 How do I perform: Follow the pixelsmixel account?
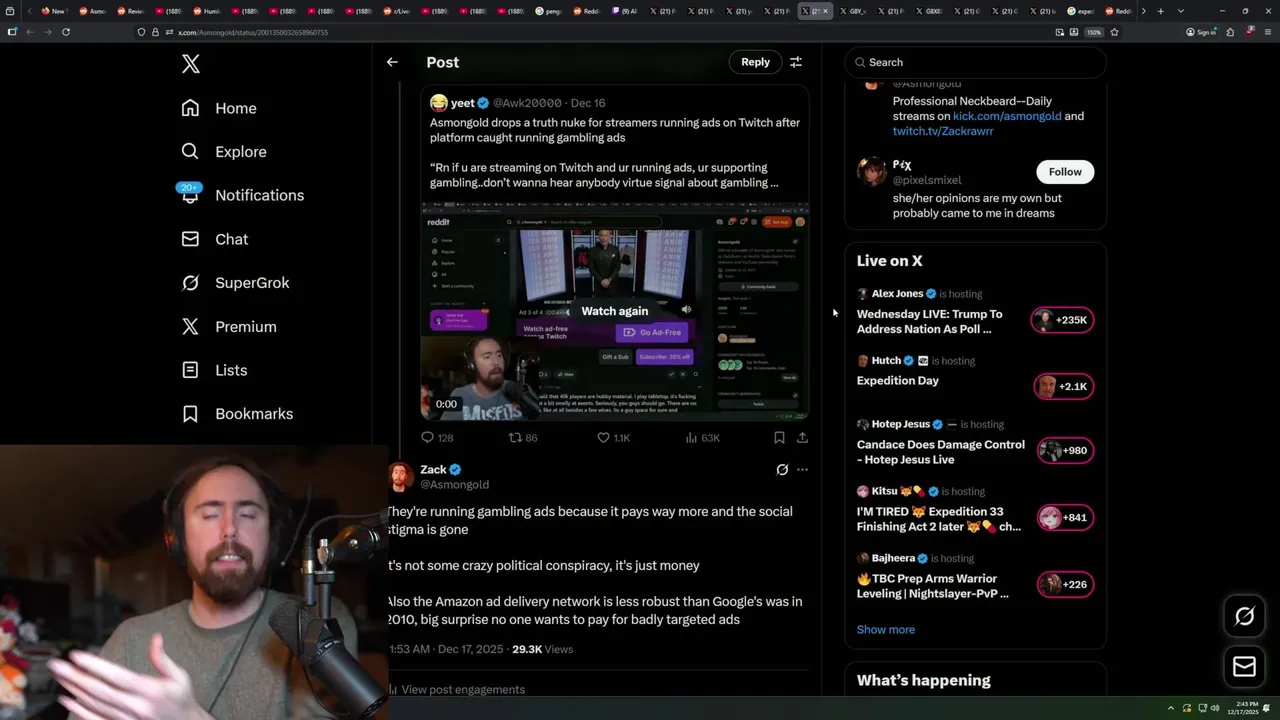pos(1065,172)
